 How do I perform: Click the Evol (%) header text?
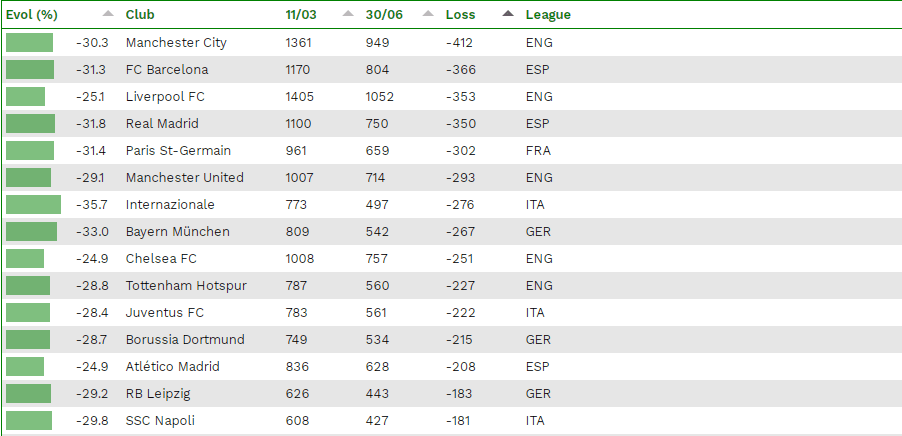32,15
